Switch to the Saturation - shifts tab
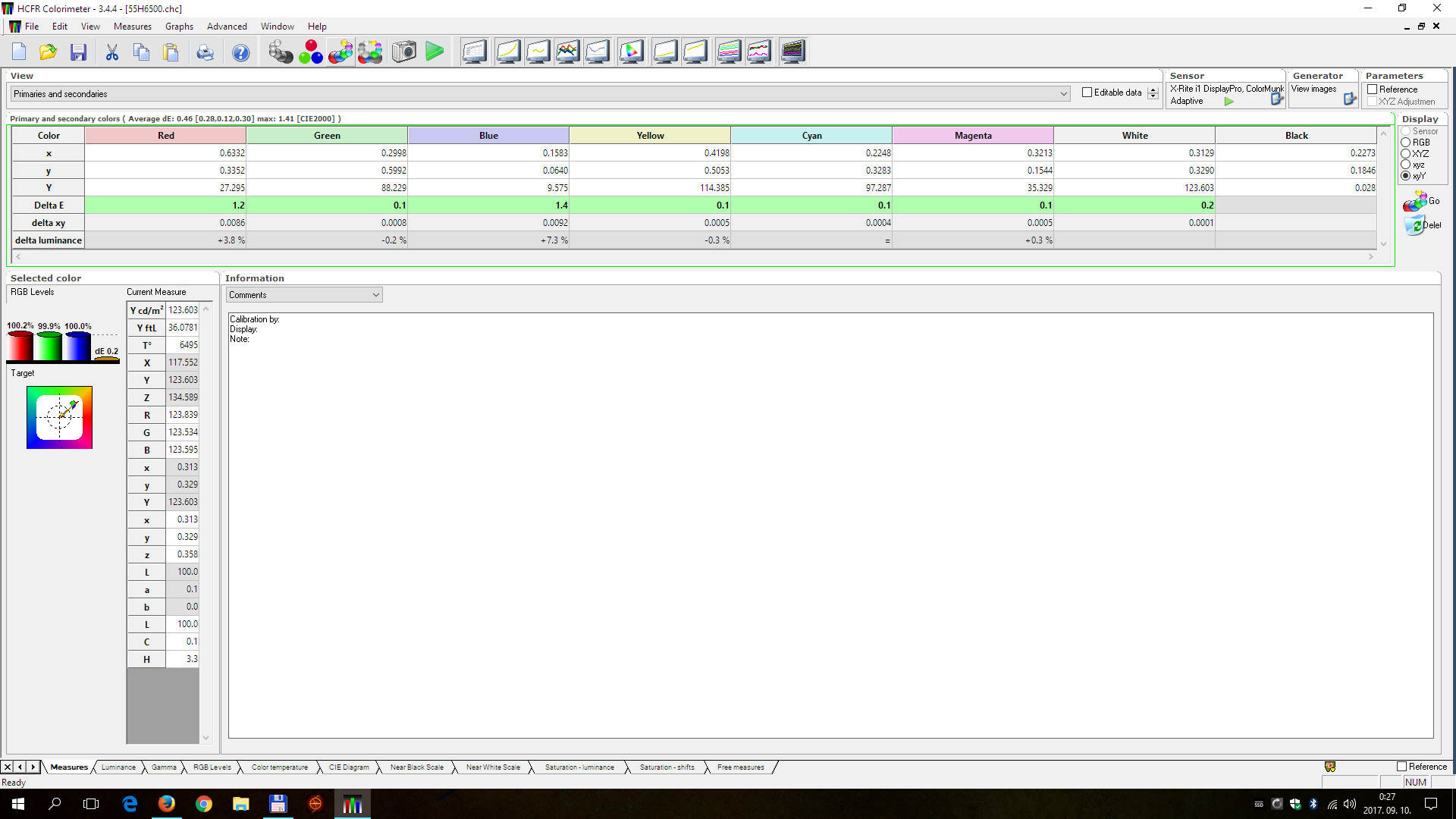 coord(667,767)
